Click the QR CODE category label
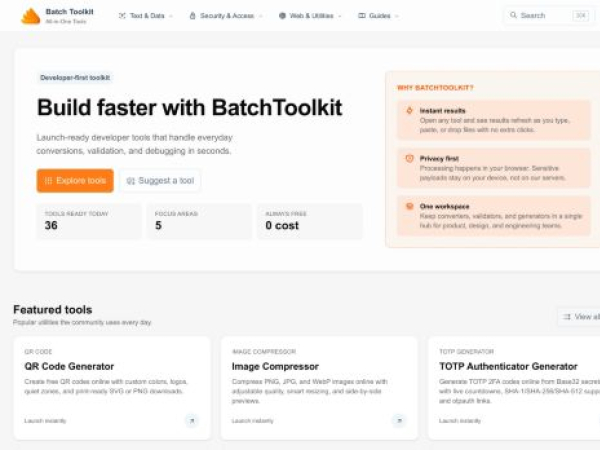The height and width of the screenshot is (450, 600). pos(38,352)
